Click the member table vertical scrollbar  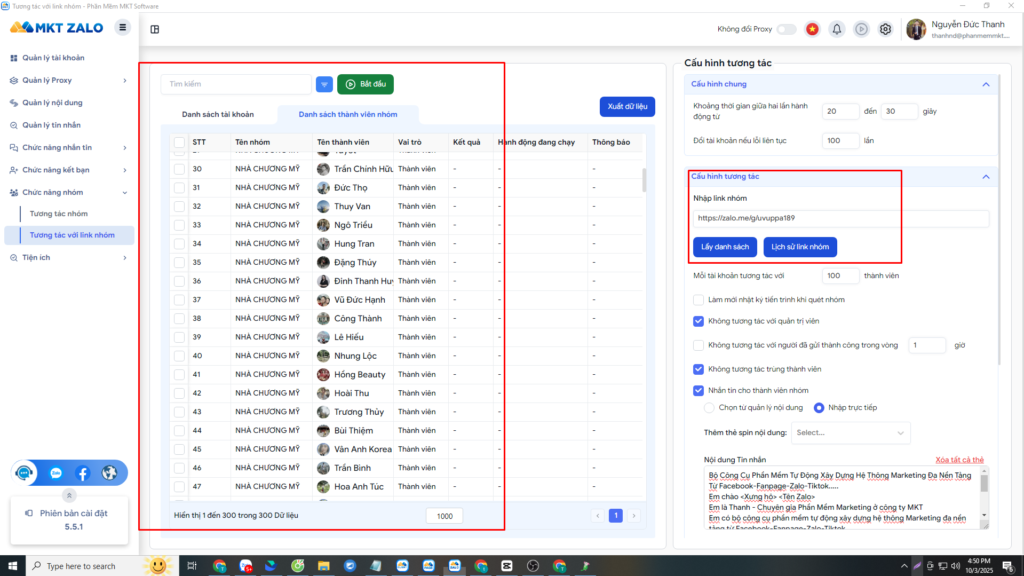644,180
